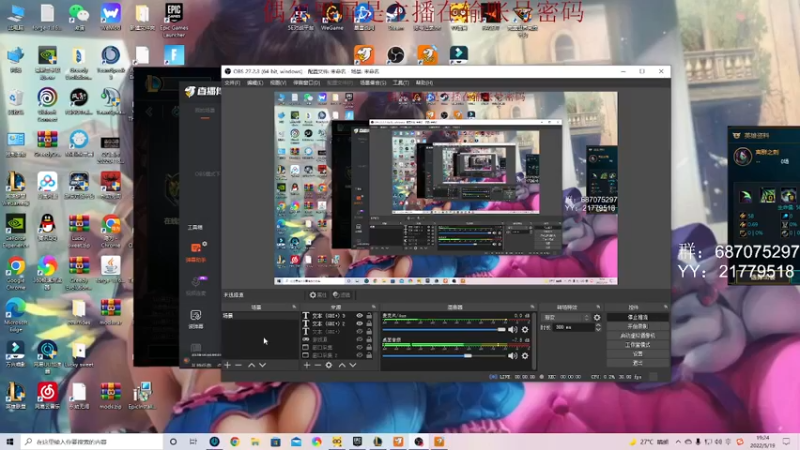Toggle lock on 窗口采集 2 source

(x=369, y=355)
